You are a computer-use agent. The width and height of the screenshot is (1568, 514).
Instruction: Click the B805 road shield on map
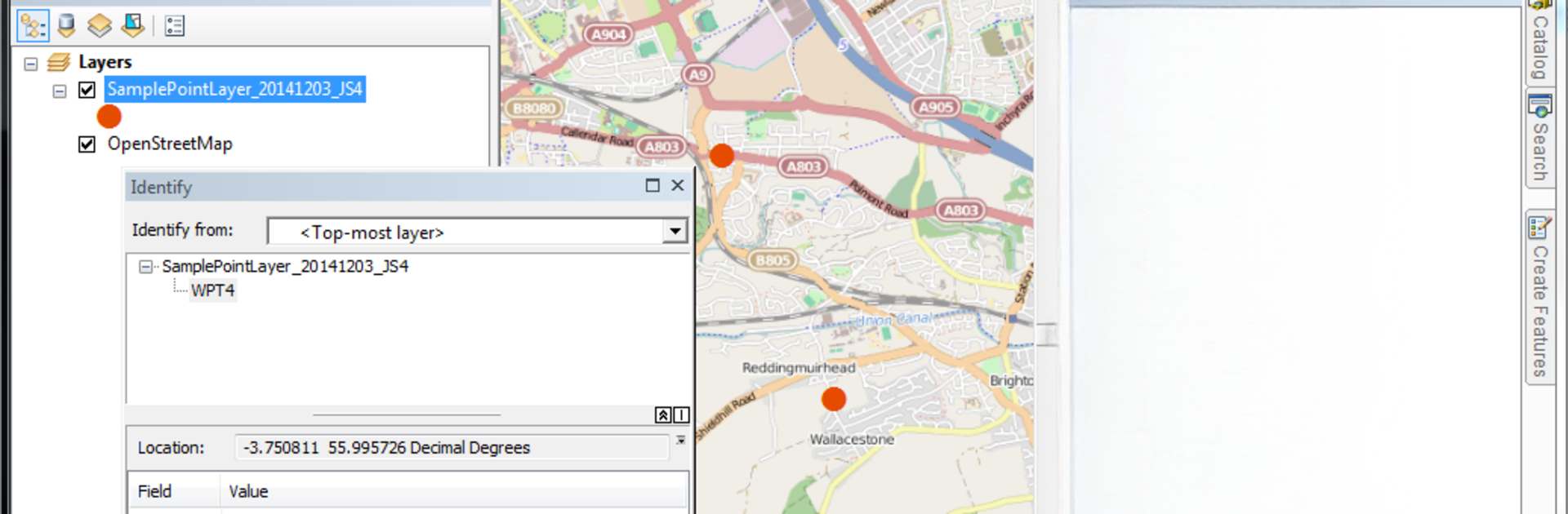(773, 260)
